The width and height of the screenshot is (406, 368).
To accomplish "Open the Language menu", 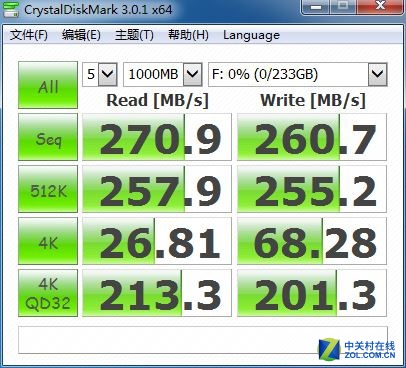I will tap(251, 35).
